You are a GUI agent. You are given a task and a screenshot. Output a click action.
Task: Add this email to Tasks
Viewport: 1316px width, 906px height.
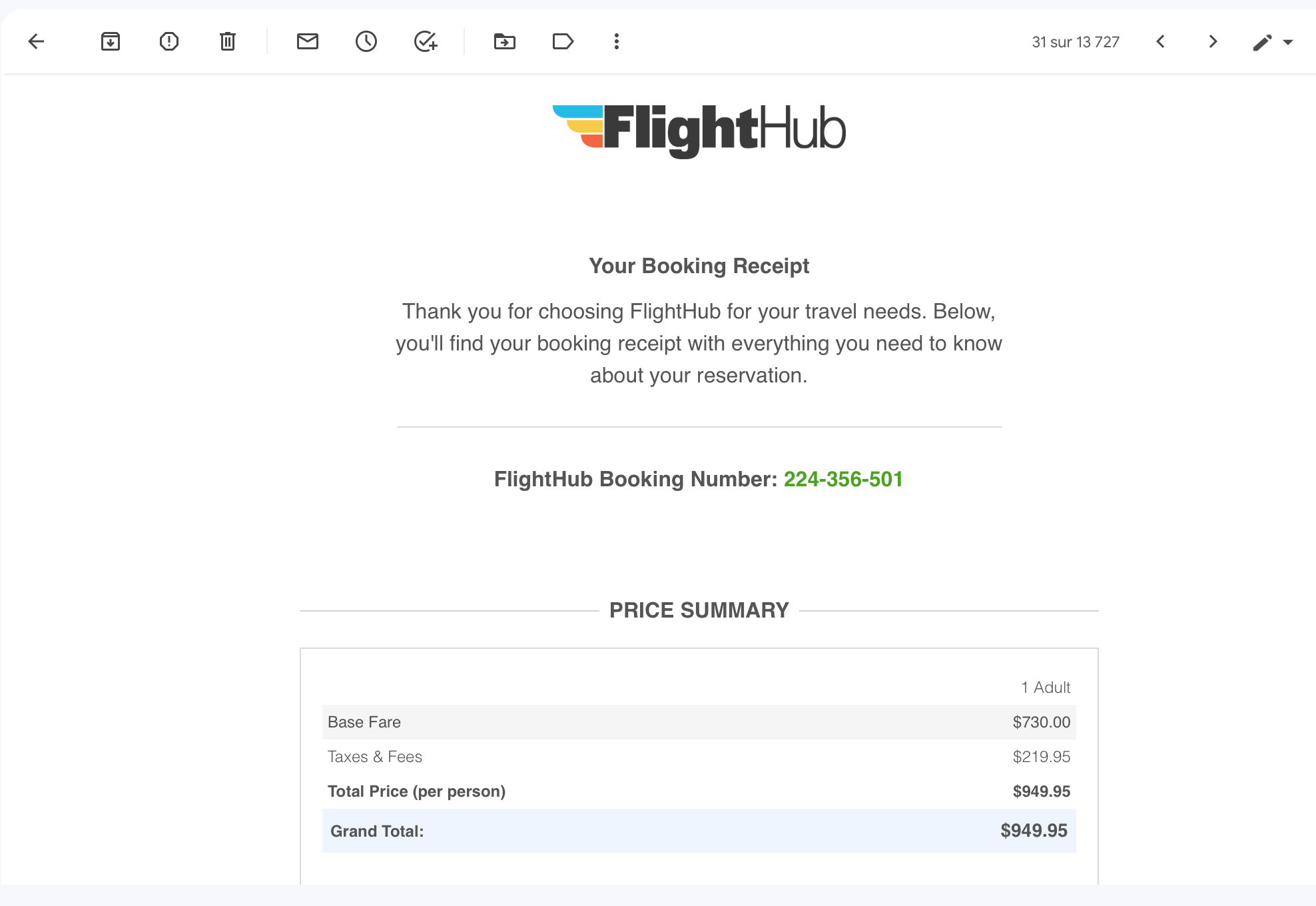point(426,42)
